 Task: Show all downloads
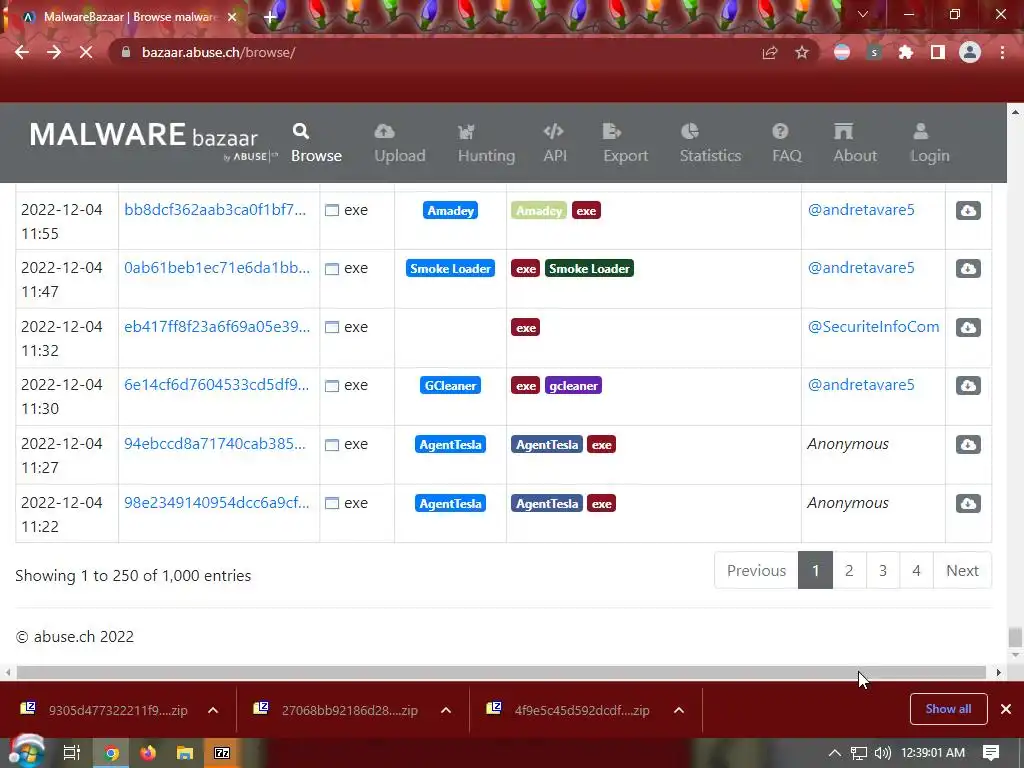click(948, 709)
